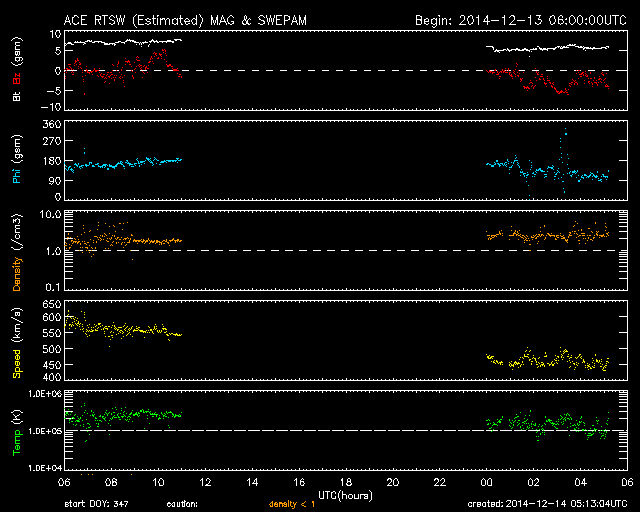Click the 14 hour label on time axis

(x=252, y=482)
